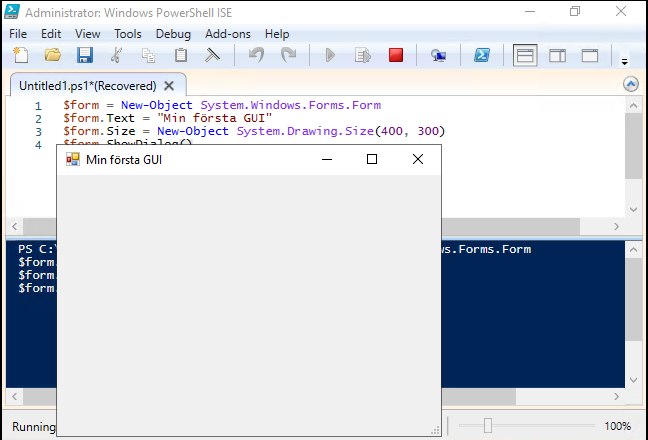Launch PowerShell.exe from the blue console icon
This screenshot has height=440, width=648.
[481, 56]
